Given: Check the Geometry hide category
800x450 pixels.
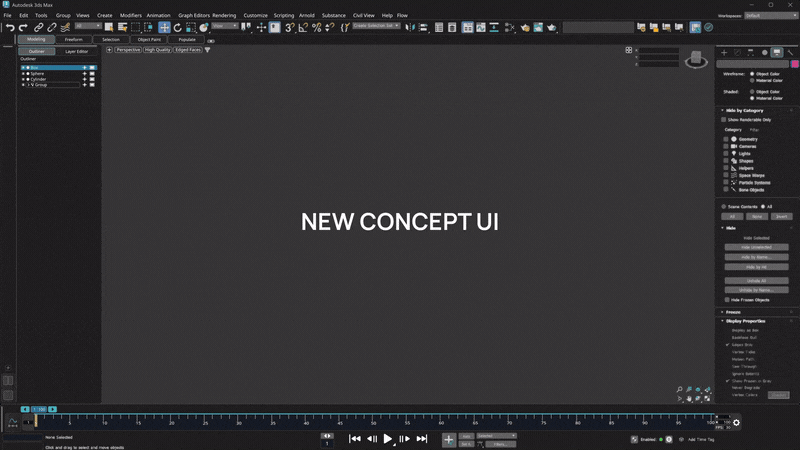Looking at the screenshot, I should (726, 139).
